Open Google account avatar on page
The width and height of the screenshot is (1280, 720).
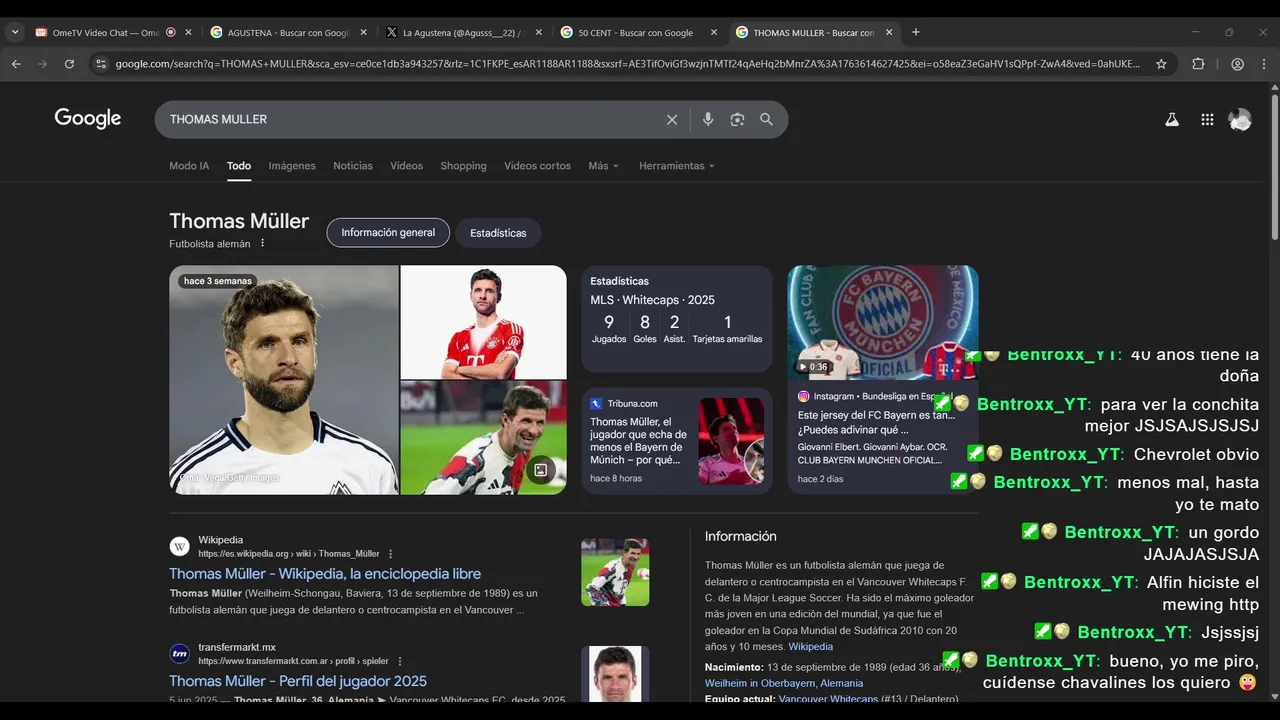click(1240, 119)
